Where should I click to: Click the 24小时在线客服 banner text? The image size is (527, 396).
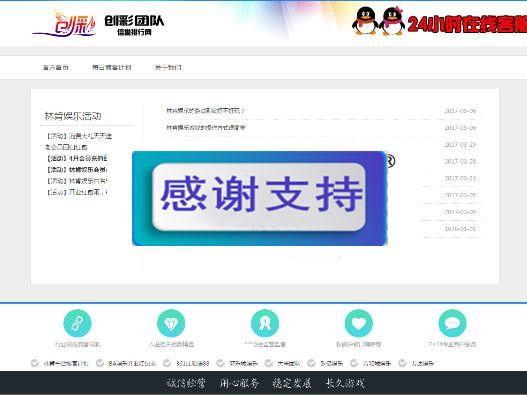(x=467, y=24)
